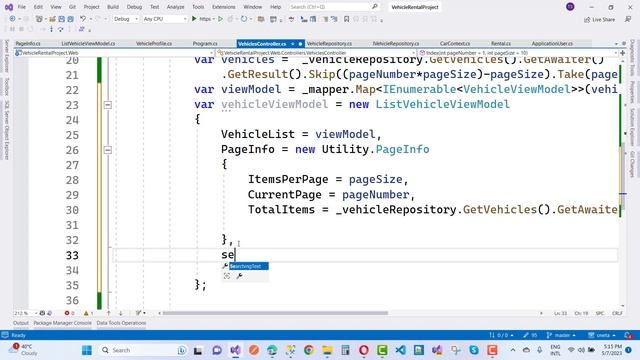Image resolution: width=640 pixels, height=360 pixels.
Task: Open the Build menu
Action: tap(113, 7)
